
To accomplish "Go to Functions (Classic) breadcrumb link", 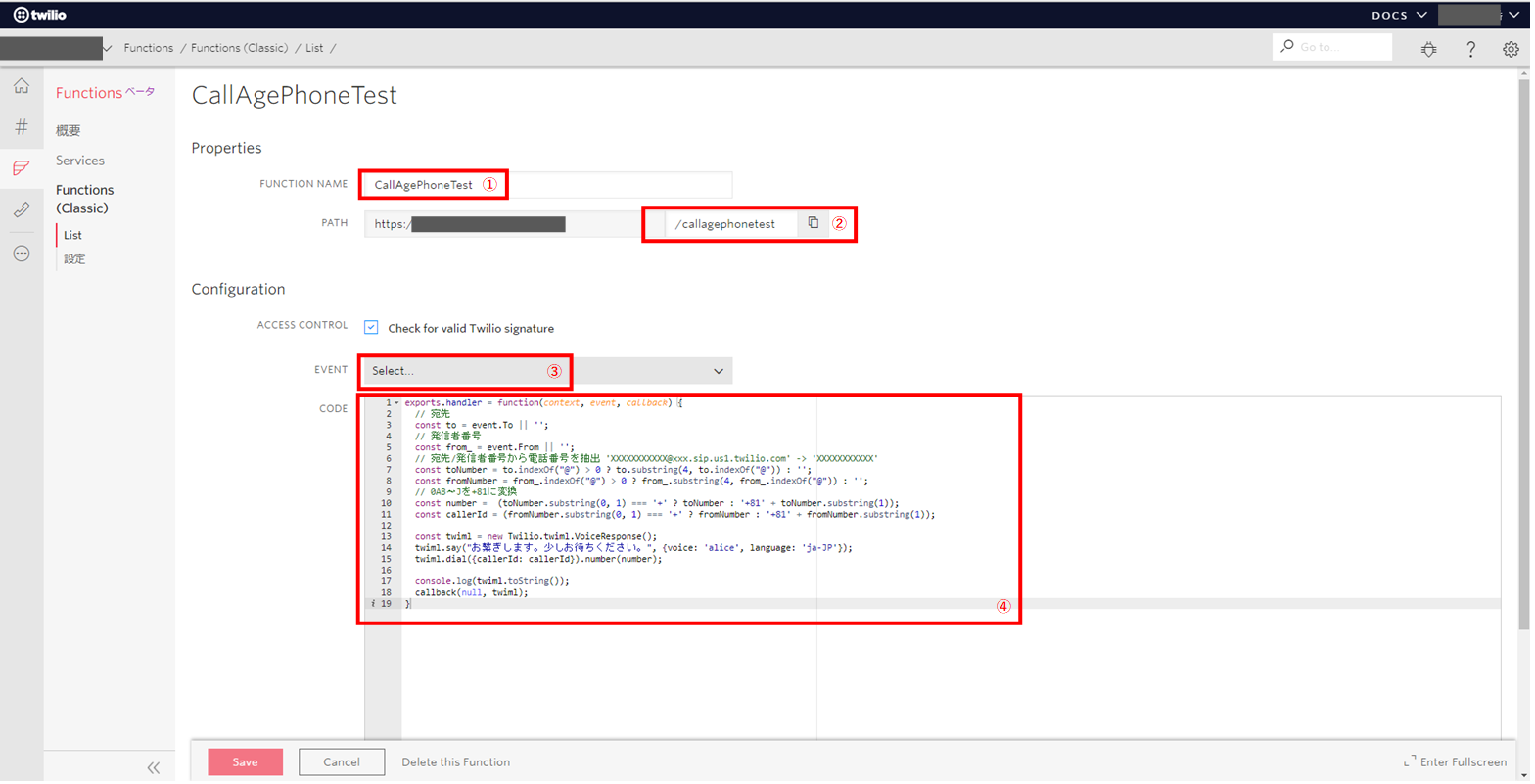I will 239,48.
